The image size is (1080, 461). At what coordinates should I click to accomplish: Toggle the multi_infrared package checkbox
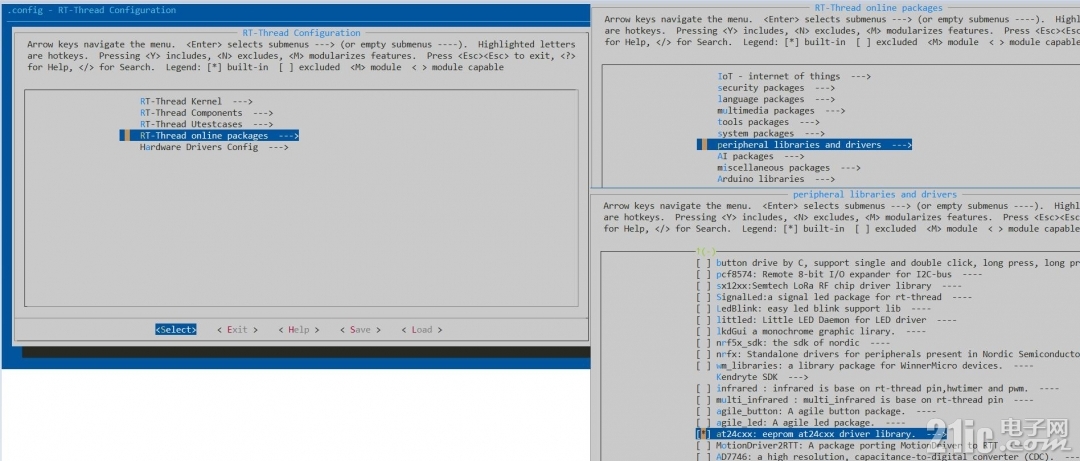pyautogui.click(x=703, y=400)
